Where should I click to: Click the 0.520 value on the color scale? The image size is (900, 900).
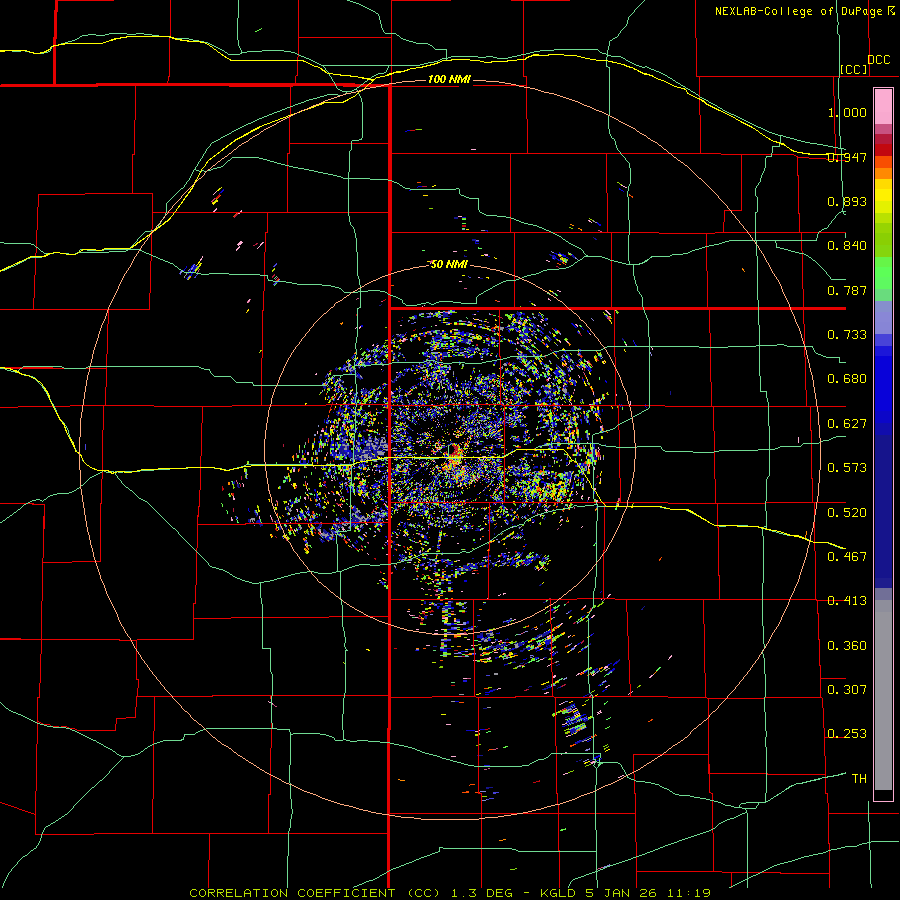pyautogui.click(x=847, y=513)
